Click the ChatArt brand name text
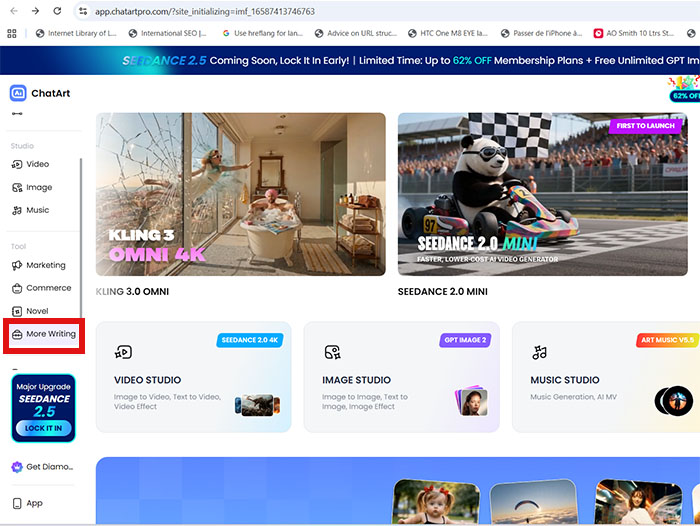 pos(50,93)
